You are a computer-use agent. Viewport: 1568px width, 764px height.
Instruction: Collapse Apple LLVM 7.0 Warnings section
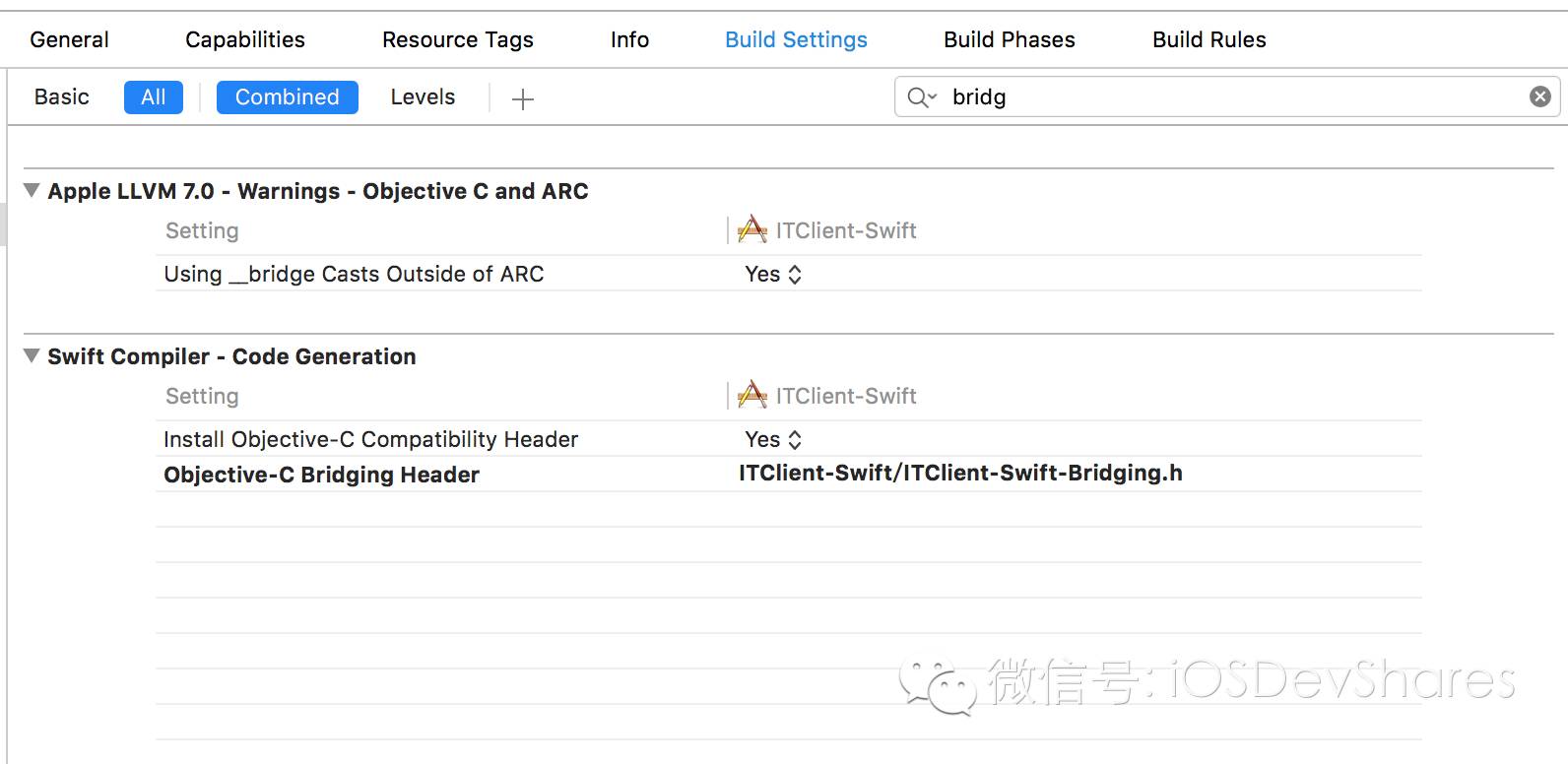(x=33, y=190)
